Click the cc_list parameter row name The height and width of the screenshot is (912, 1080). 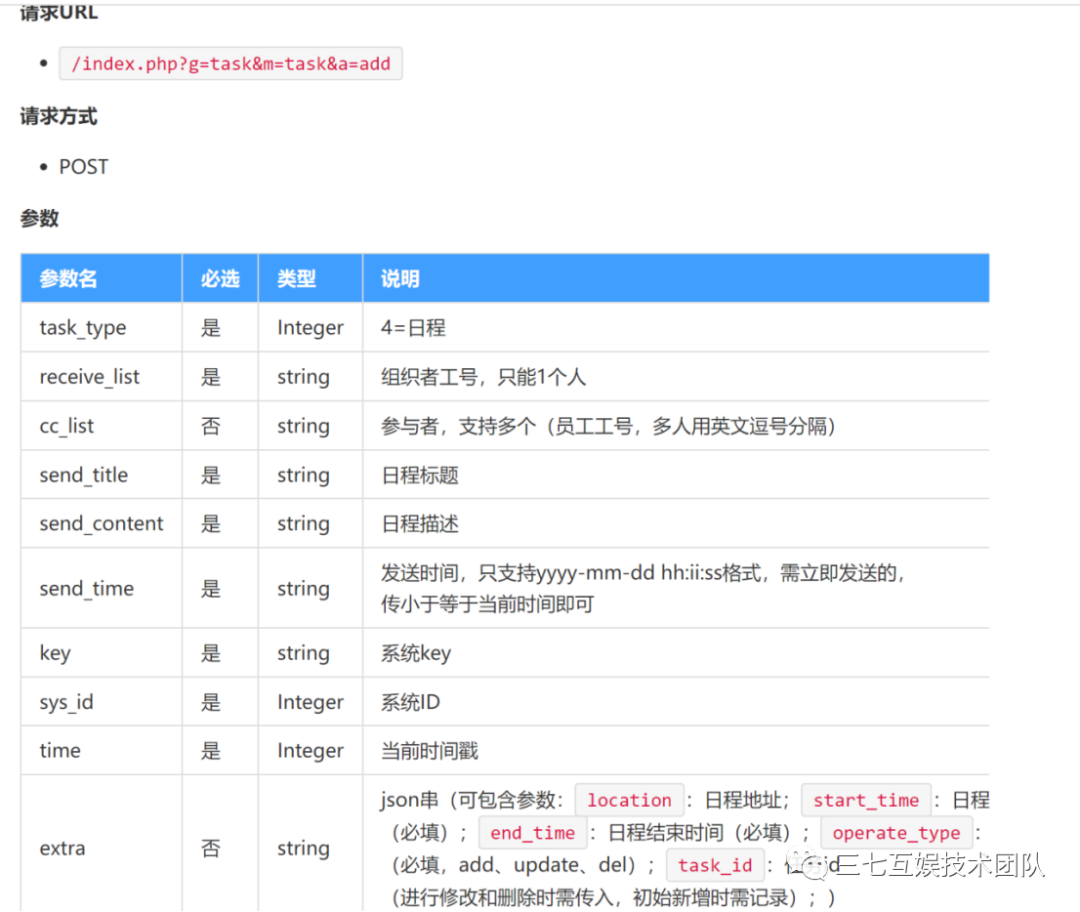pos(67,426)
